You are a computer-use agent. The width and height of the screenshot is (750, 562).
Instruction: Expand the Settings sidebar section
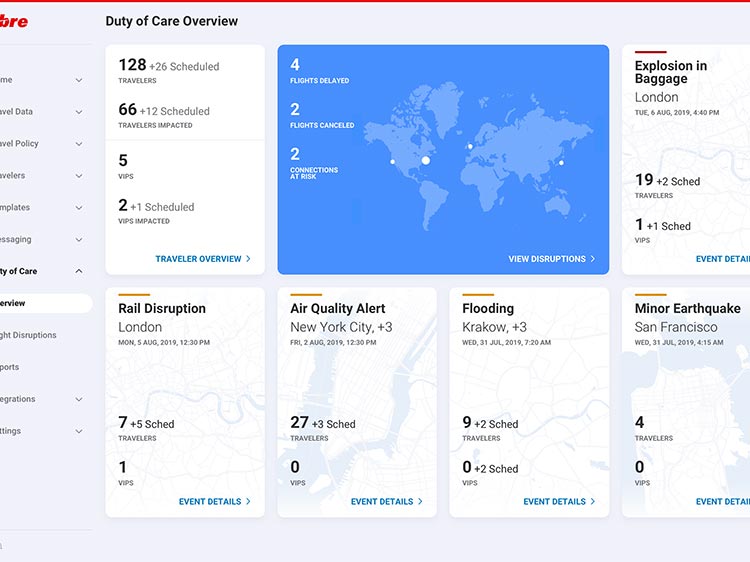(79, 431)
